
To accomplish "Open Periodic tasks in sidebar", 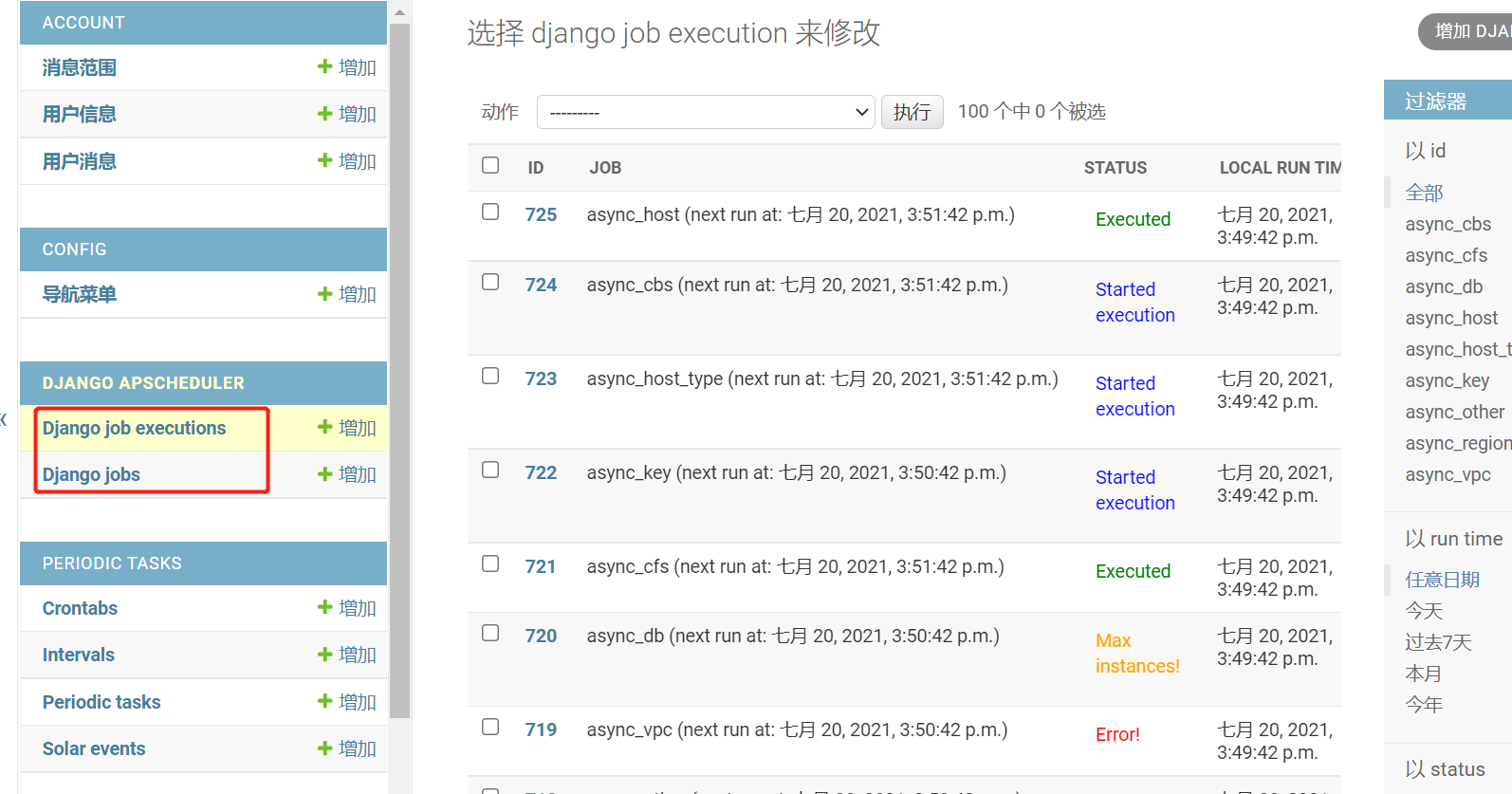I will coord(101,702).
